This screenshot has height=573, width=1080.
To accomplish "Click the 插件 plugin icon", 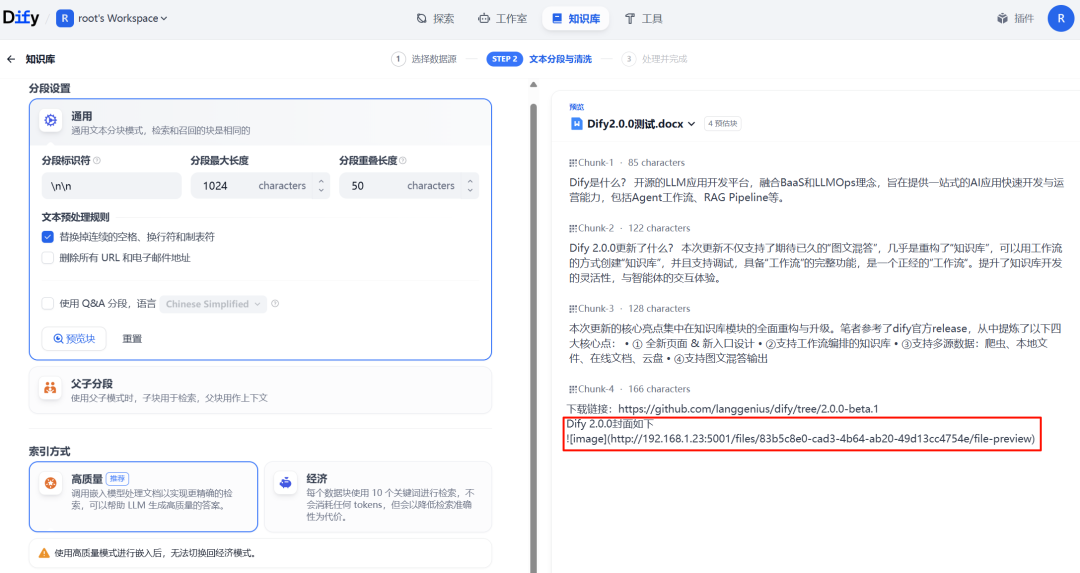I will 1003,18.
